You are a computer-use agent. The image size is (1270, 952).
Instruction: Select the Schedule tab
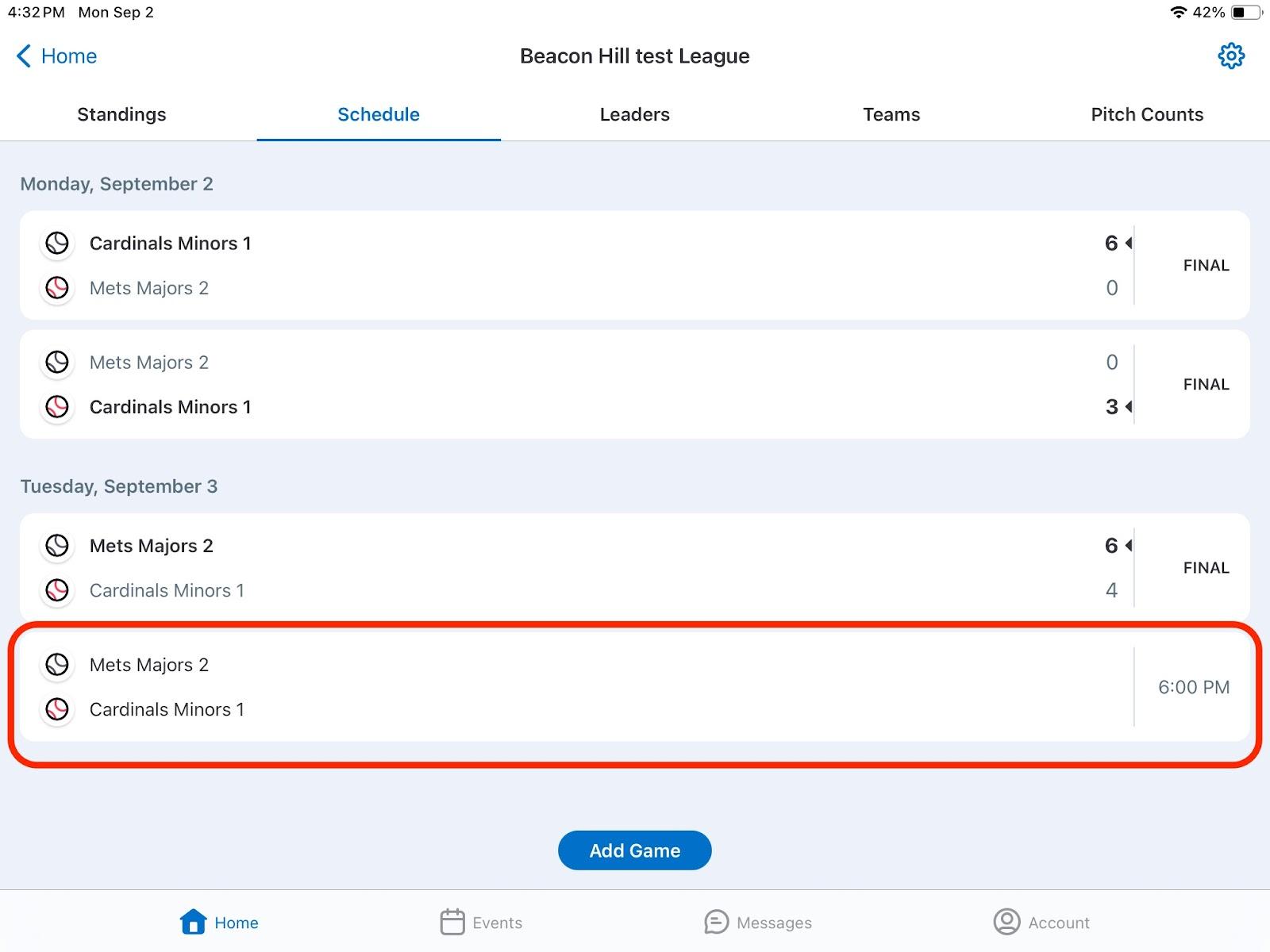click(x=379, y=114)
